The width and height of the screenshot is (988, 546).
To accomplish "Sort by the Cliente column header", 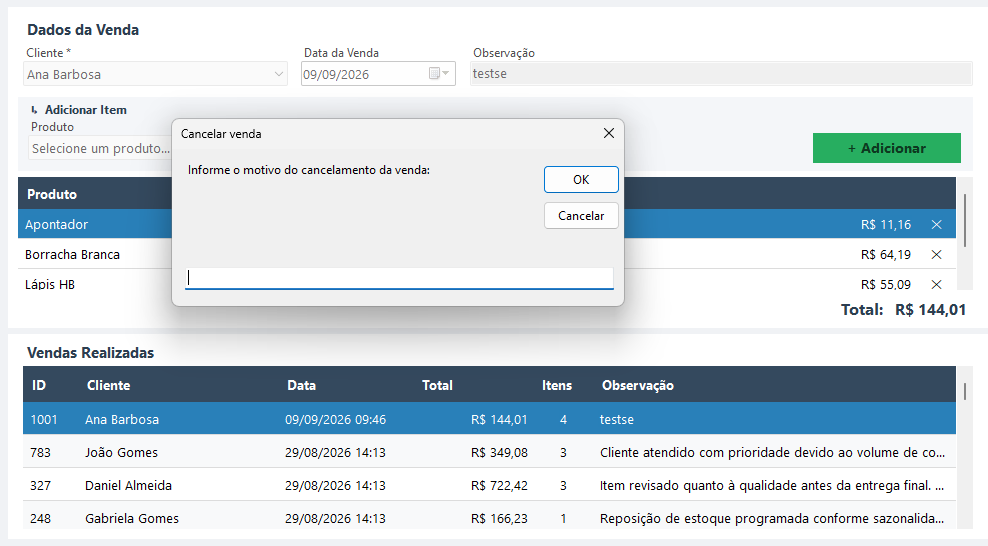I will (x=108, y=385).
